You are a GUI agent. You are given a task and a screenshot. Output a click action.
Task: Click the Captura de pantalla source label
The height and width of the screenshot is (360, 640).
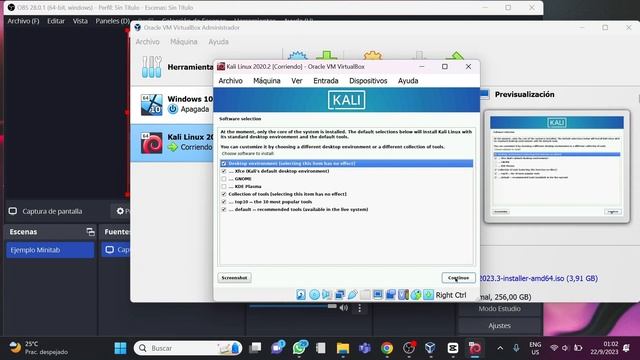[x=52, y=211]
